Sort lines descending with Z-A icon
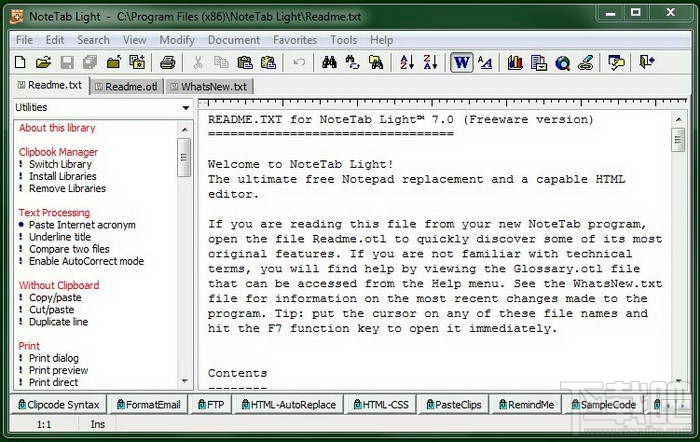 [430, 62]
